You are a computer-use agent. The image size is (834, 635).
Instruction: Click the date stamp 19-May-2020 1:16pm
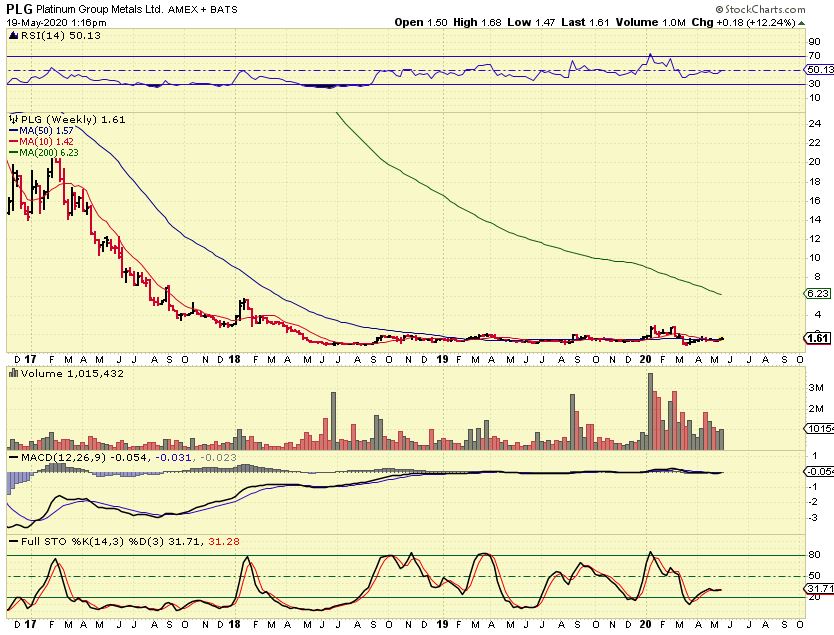click(56, 23)
